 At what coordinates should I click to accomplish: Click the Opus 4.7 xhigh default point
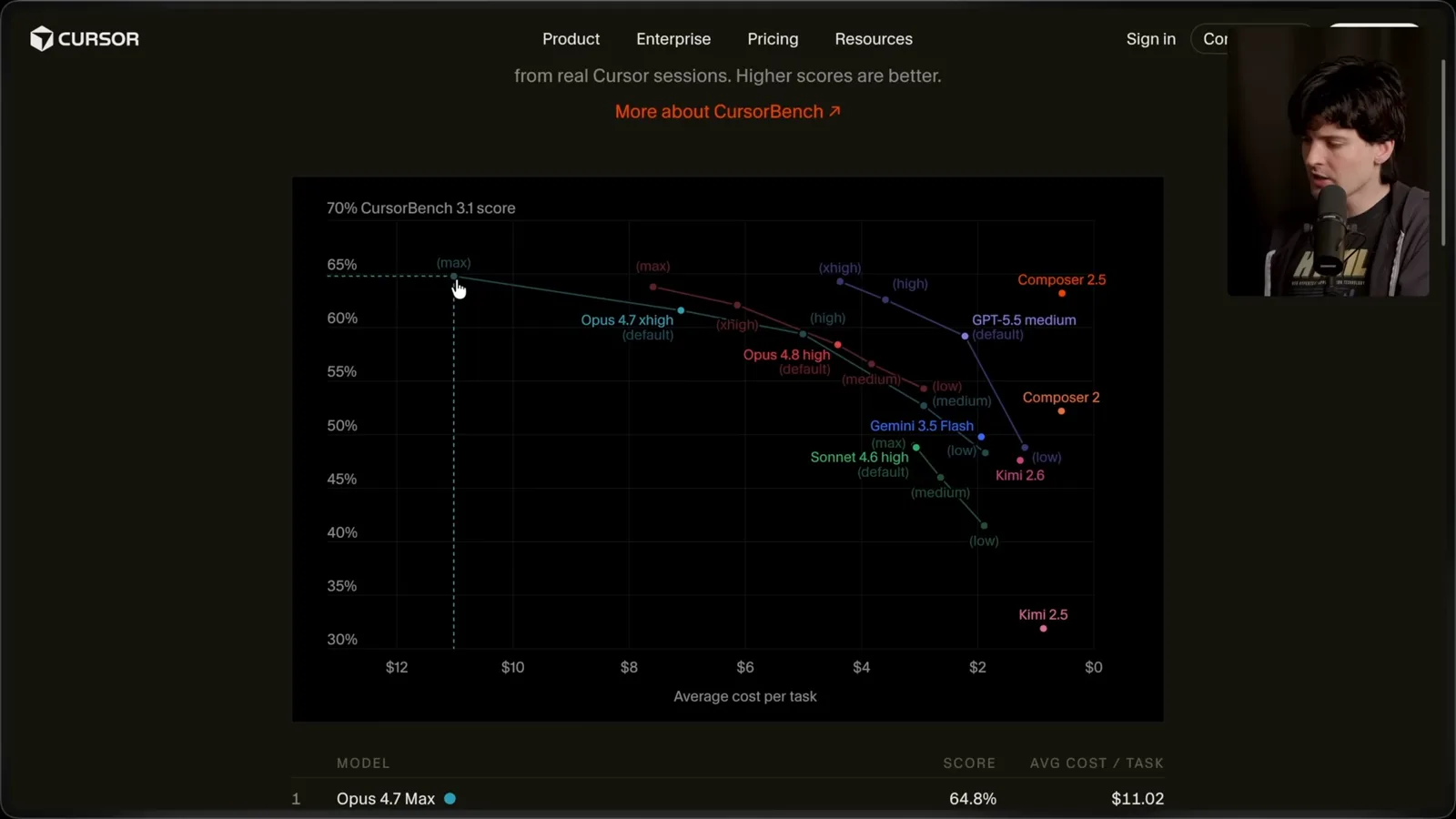point(681,311)
